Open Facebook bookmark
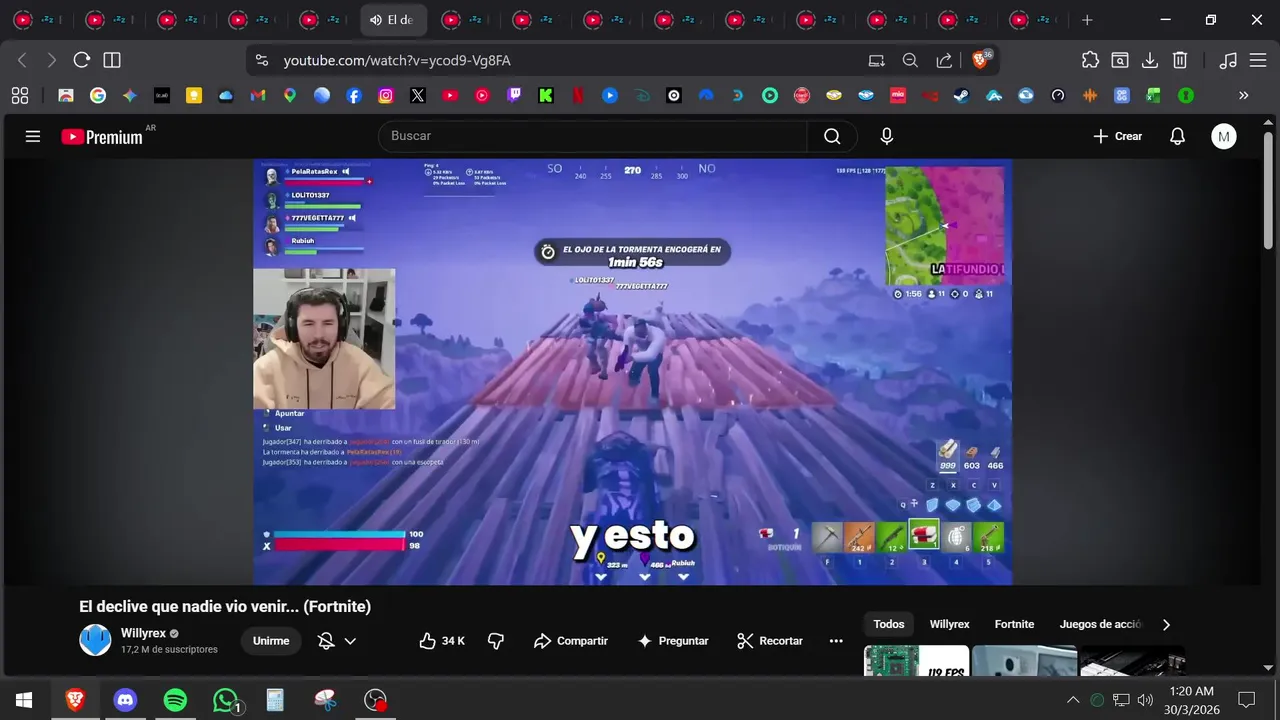 click(x=354, y=96)
